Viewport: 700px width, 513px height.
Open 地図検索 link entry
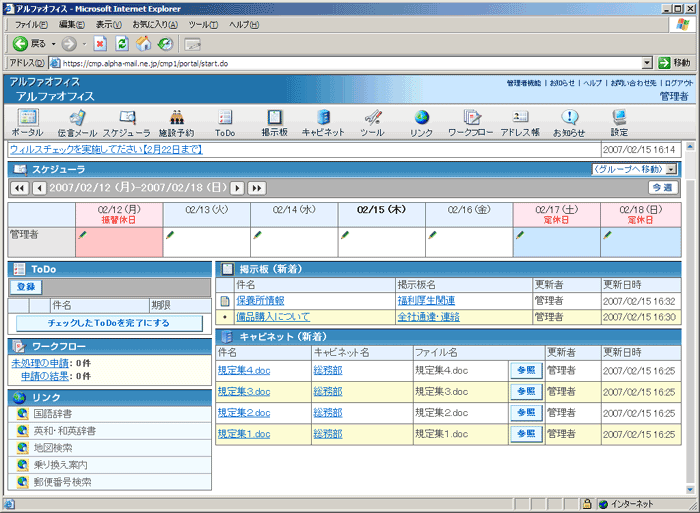click(53, 448)
